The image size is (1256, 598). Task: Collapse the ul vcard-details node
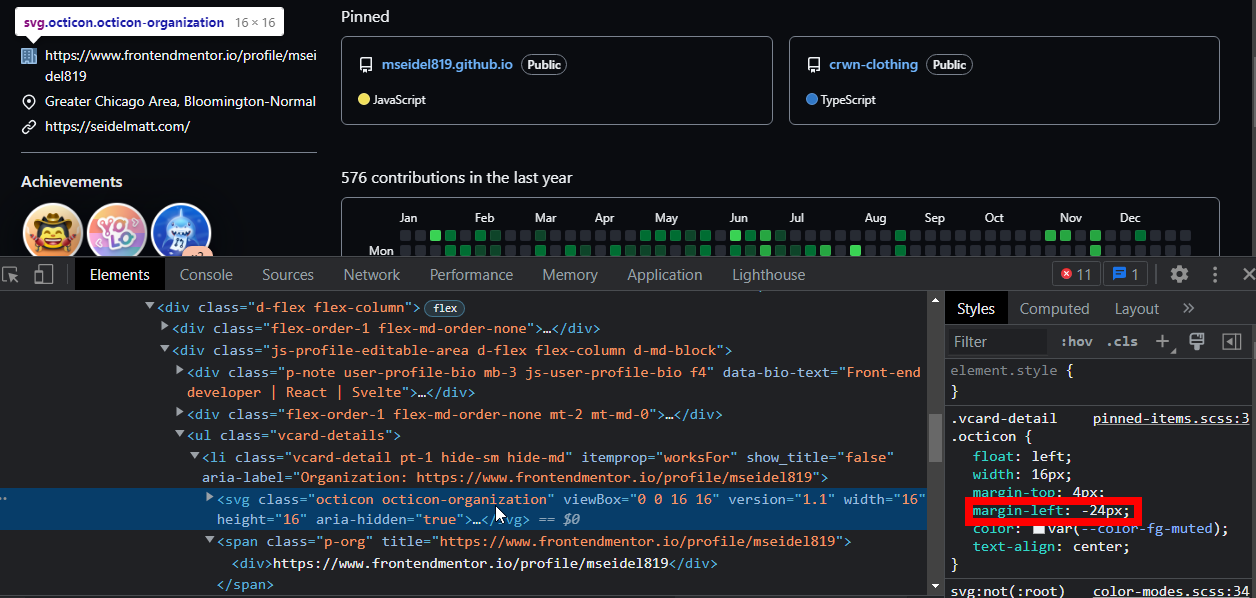tap(181, 435)
